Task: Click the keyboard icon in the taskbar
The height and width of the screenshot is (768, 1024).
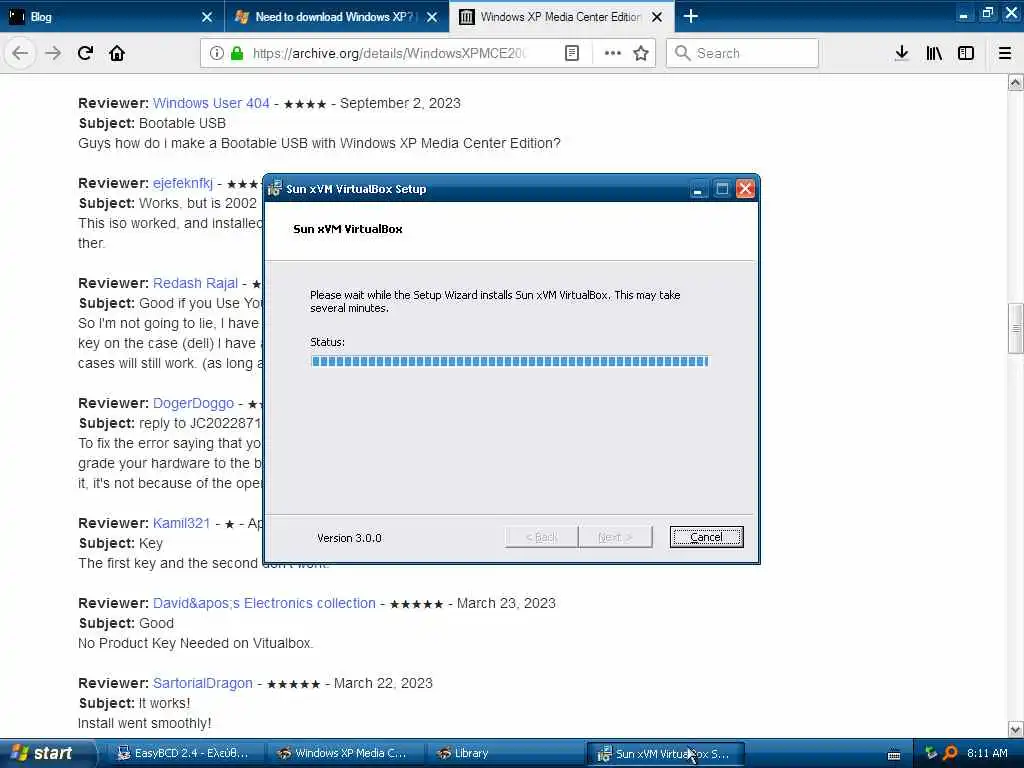Action: coord(894,755)
